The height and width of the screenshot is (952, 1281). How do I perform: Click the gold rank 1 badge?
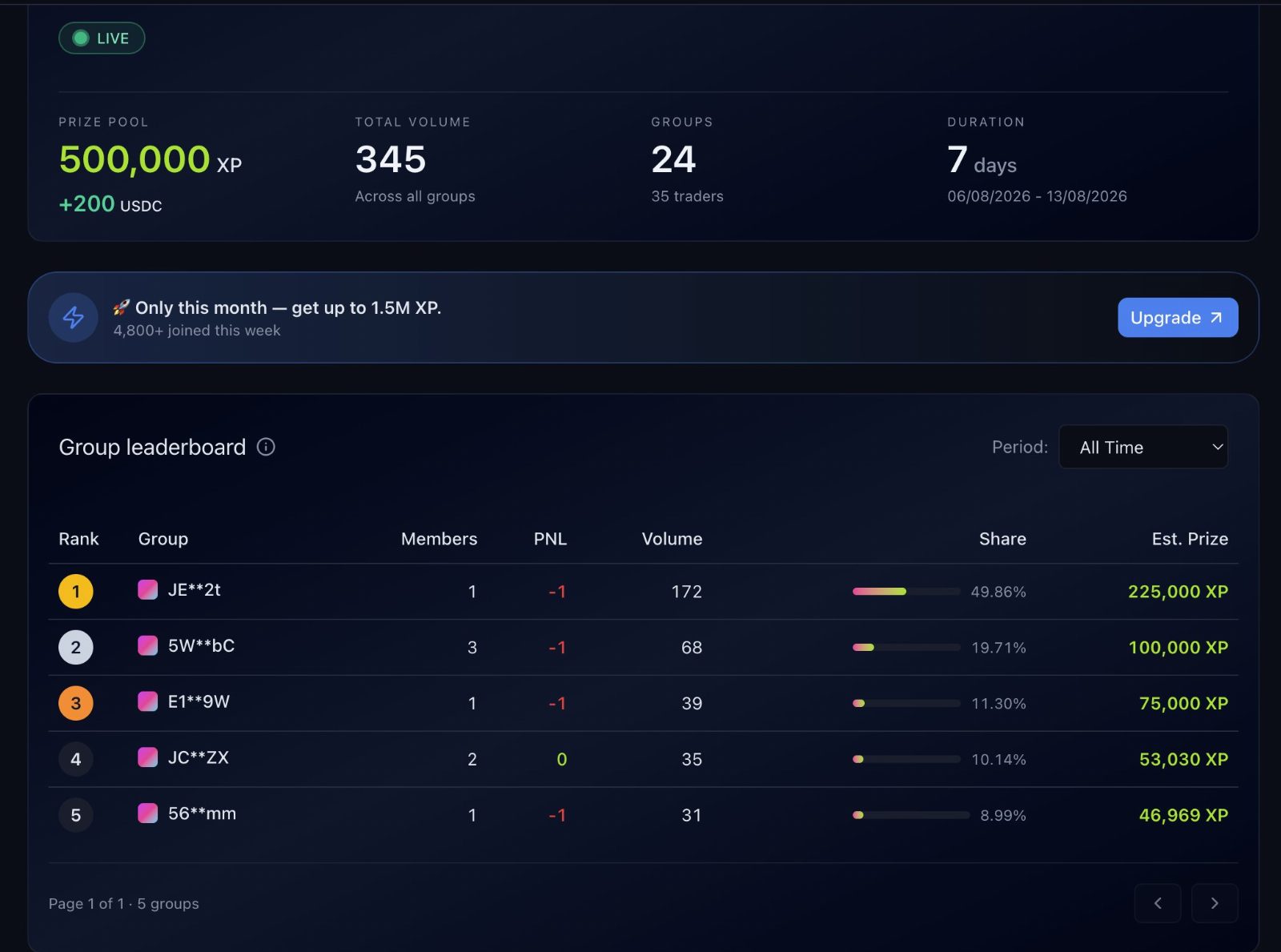click(76, 592)
